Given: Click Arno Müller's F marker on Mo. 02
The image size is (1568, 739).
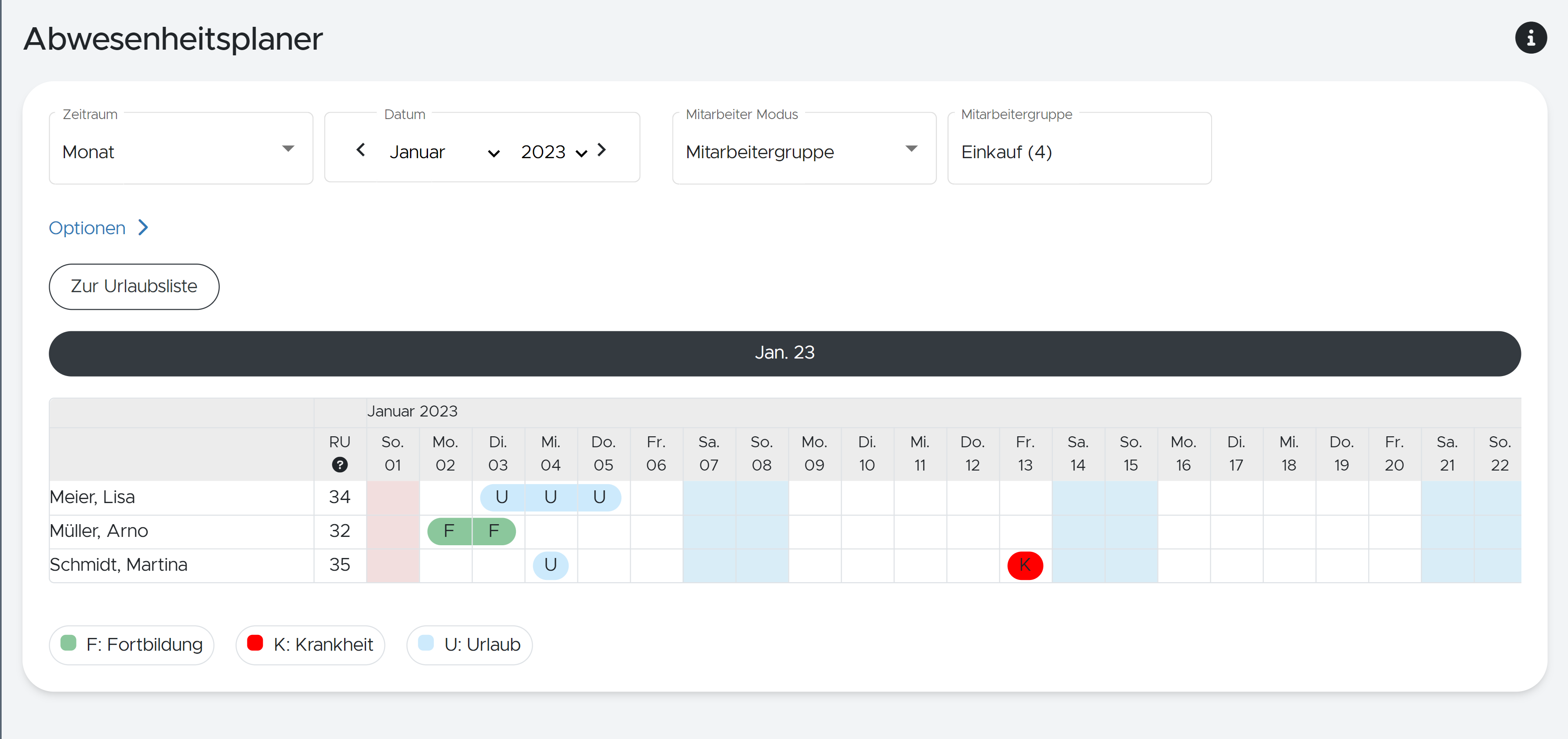Looking at the screenshot, I should tap(449, 531).
